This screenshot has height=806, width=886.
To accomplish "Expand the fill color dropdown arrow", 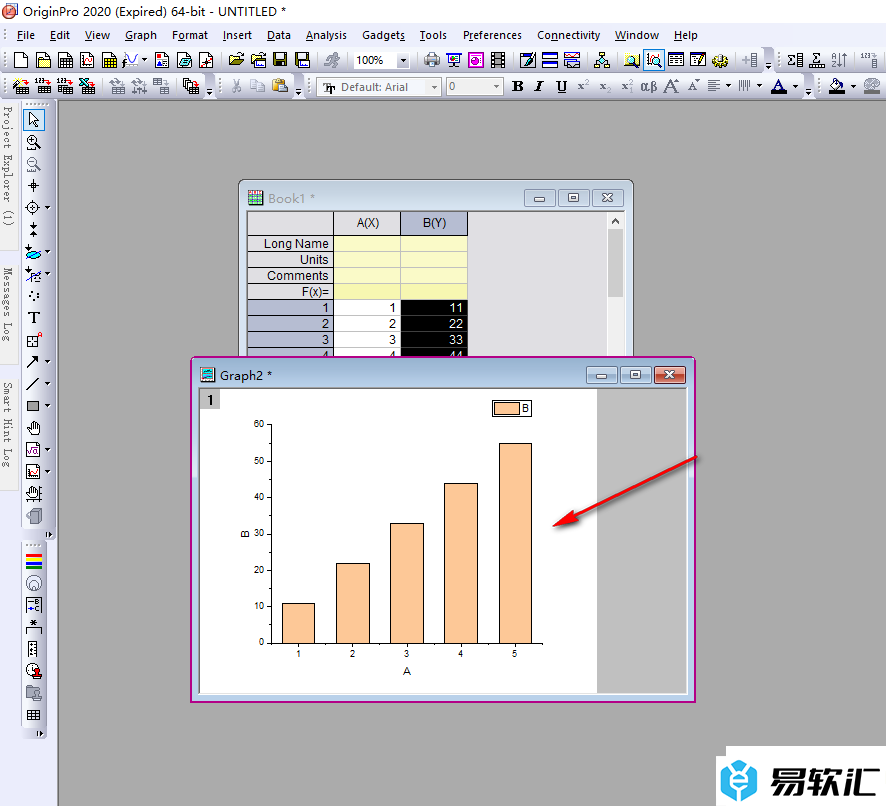I will click(853, 86).
